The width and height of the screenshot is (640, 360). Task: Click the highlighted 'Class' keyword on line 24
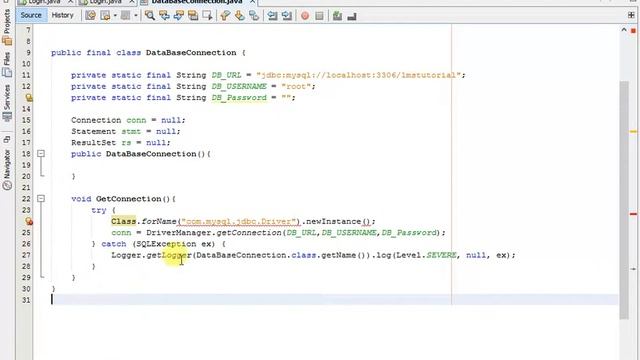point(123,221)
